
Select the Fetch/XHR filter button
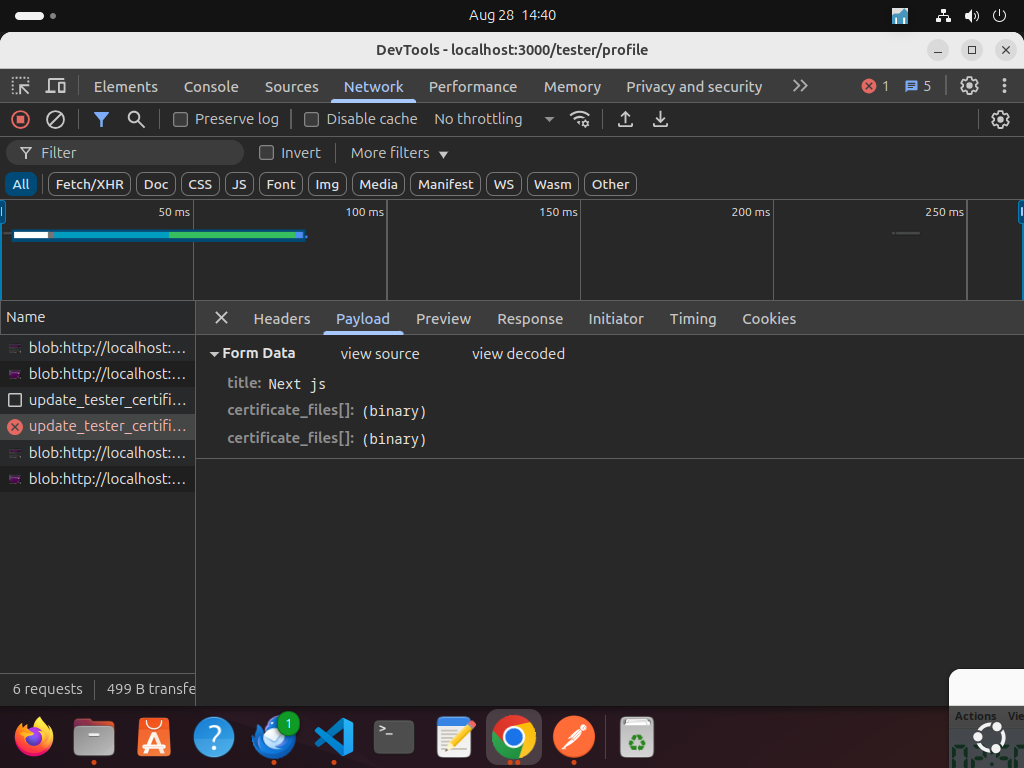coord(89,184)
